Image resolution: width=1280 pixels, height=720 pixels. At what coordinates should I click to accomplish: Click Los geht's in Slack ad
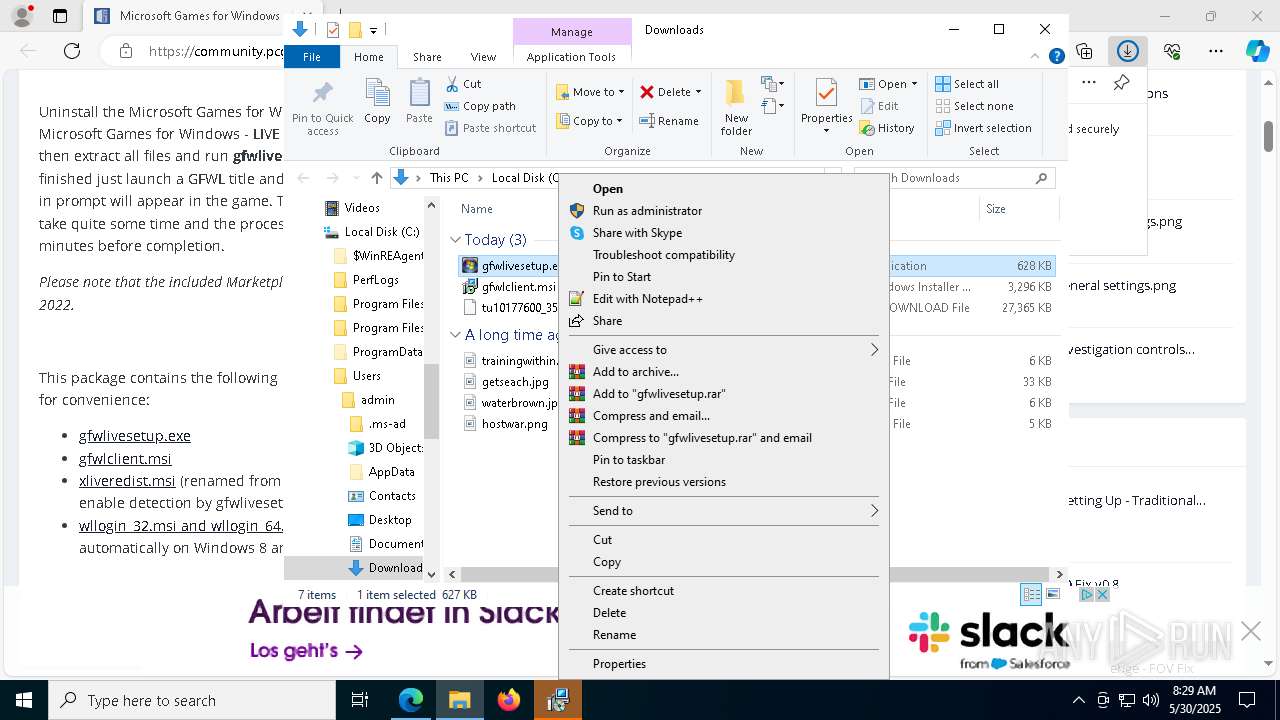click(306, 651)
